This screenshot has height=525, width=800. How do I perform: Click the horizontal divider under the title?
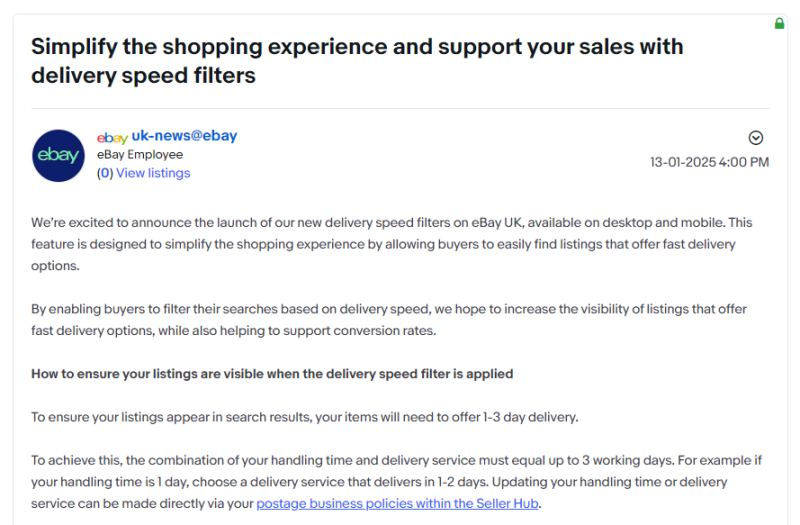click(400, 108)
